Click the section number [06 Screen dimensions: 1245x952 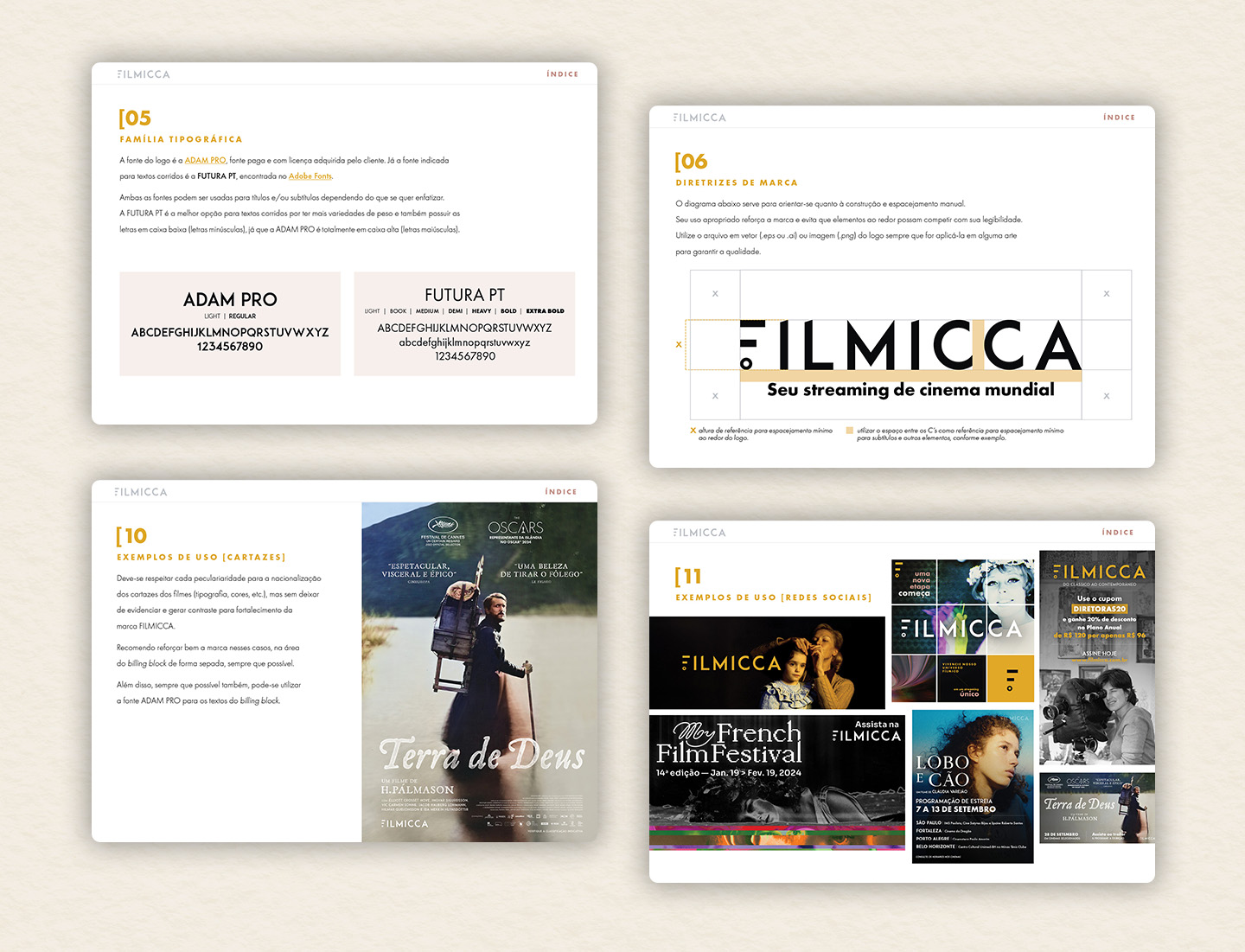(691, 162)
